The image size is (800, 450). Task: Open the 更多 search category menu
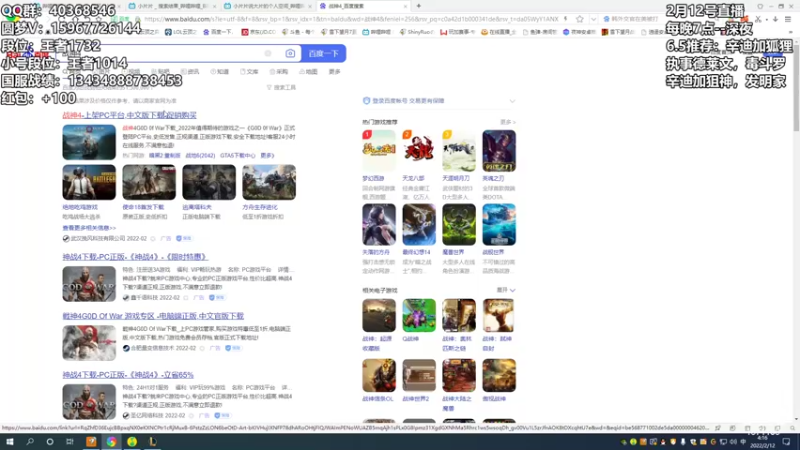(x=335, y=72)
